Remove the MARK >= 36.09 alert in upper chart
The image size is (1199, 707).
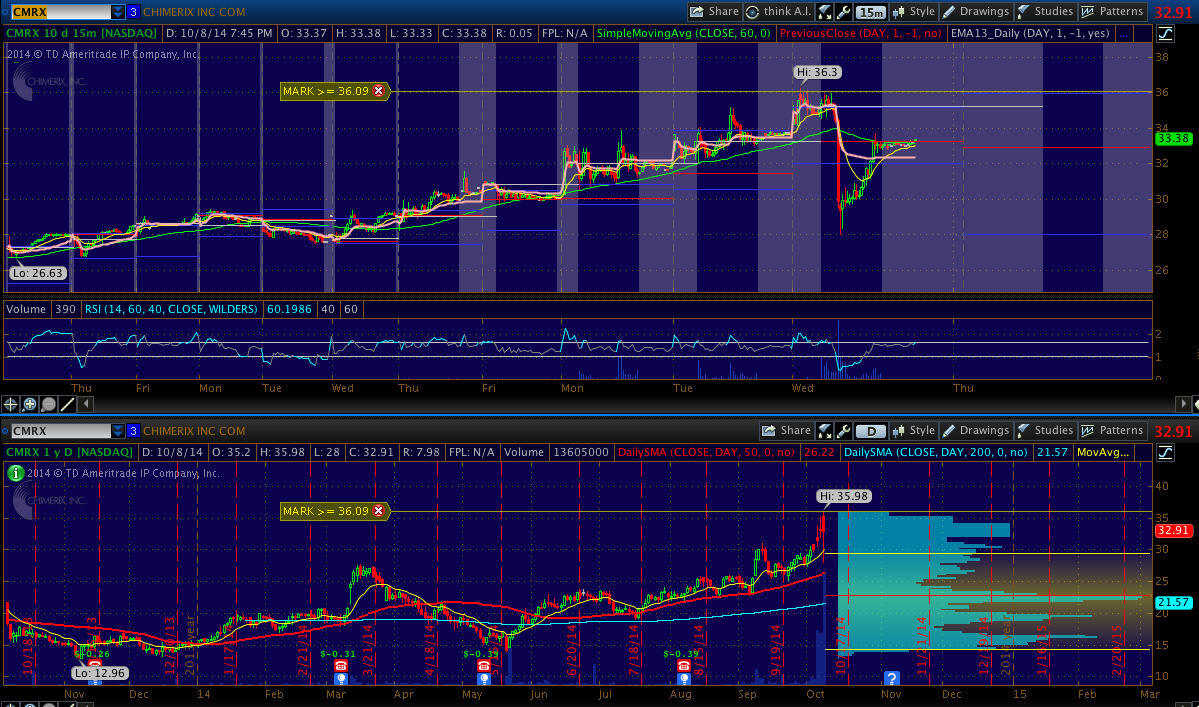click(379, 91)
